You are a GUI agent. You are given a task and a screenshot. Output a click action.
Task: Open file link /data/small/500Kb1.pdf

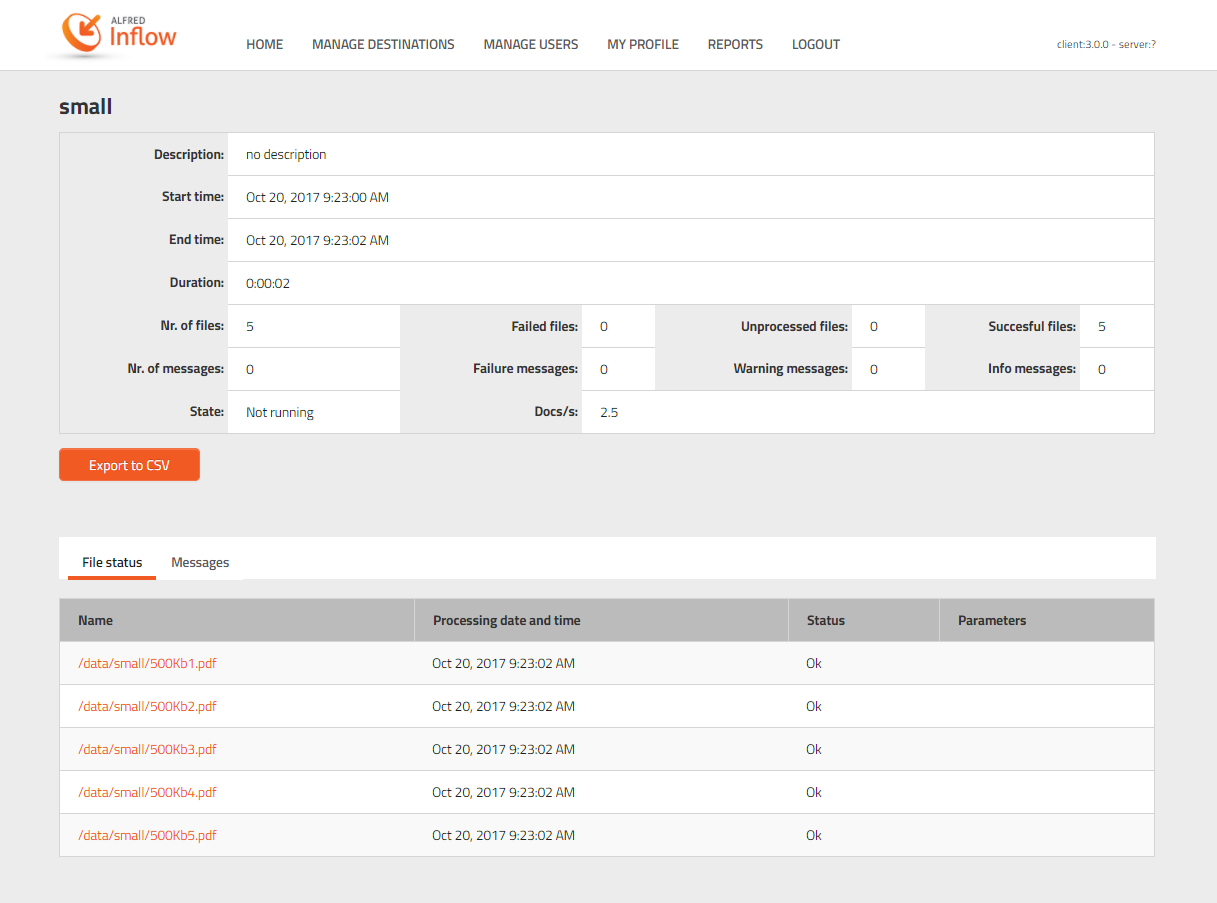[x=147, y=663]
